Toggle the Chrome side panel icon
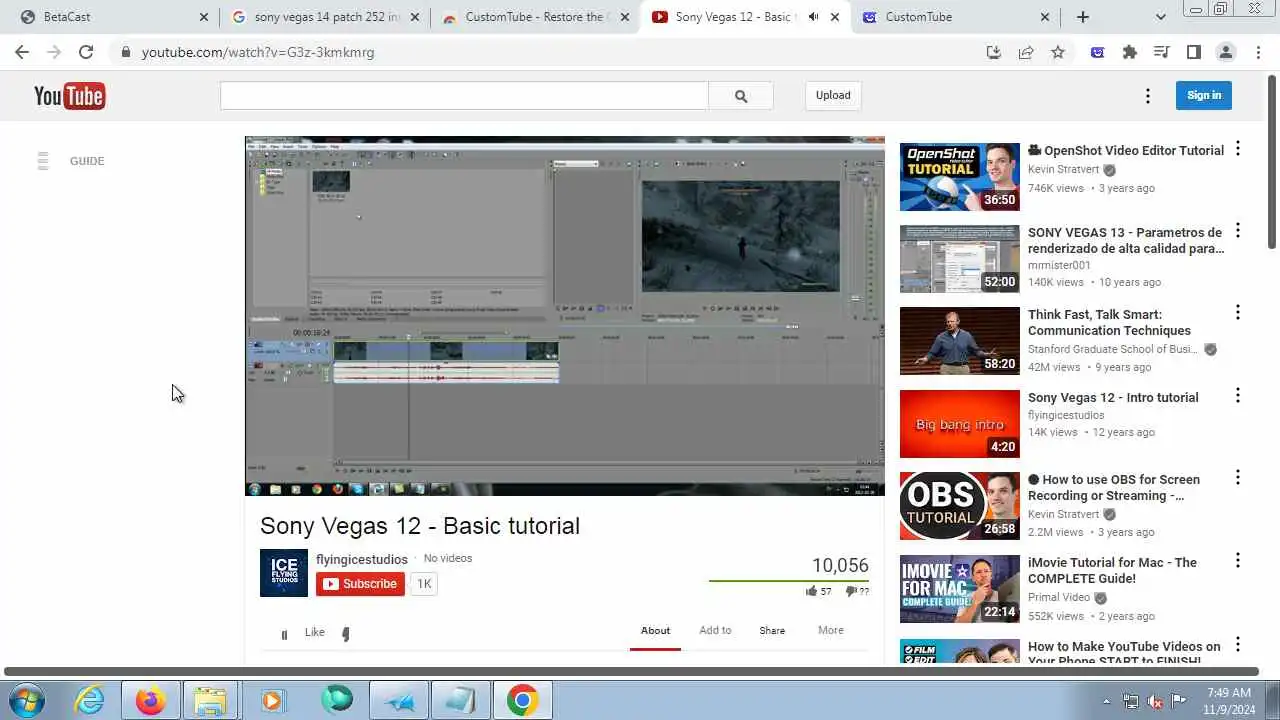Viewport: 1280px width, 720px height. tap(1194, 52)
